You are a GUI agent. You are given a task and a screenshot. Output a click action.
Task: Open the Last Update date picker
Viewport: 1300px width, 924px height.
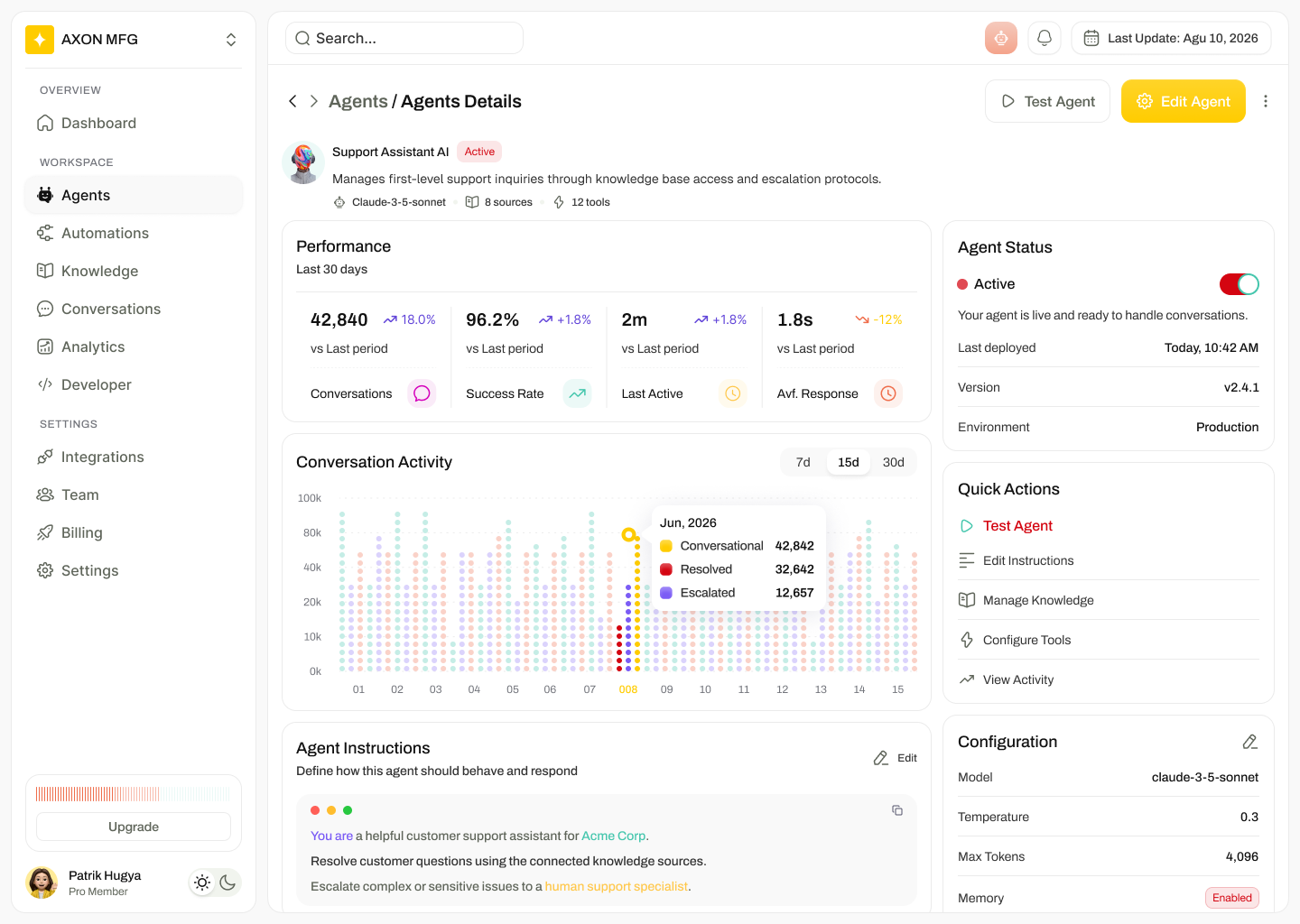pos(1171,38)
